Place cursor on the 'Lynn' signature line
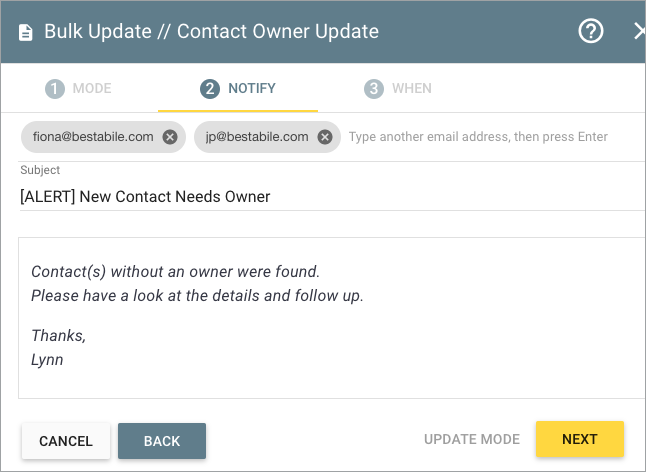Image resolution: width=646 pixels, height=472 pixels. (47, 360)
